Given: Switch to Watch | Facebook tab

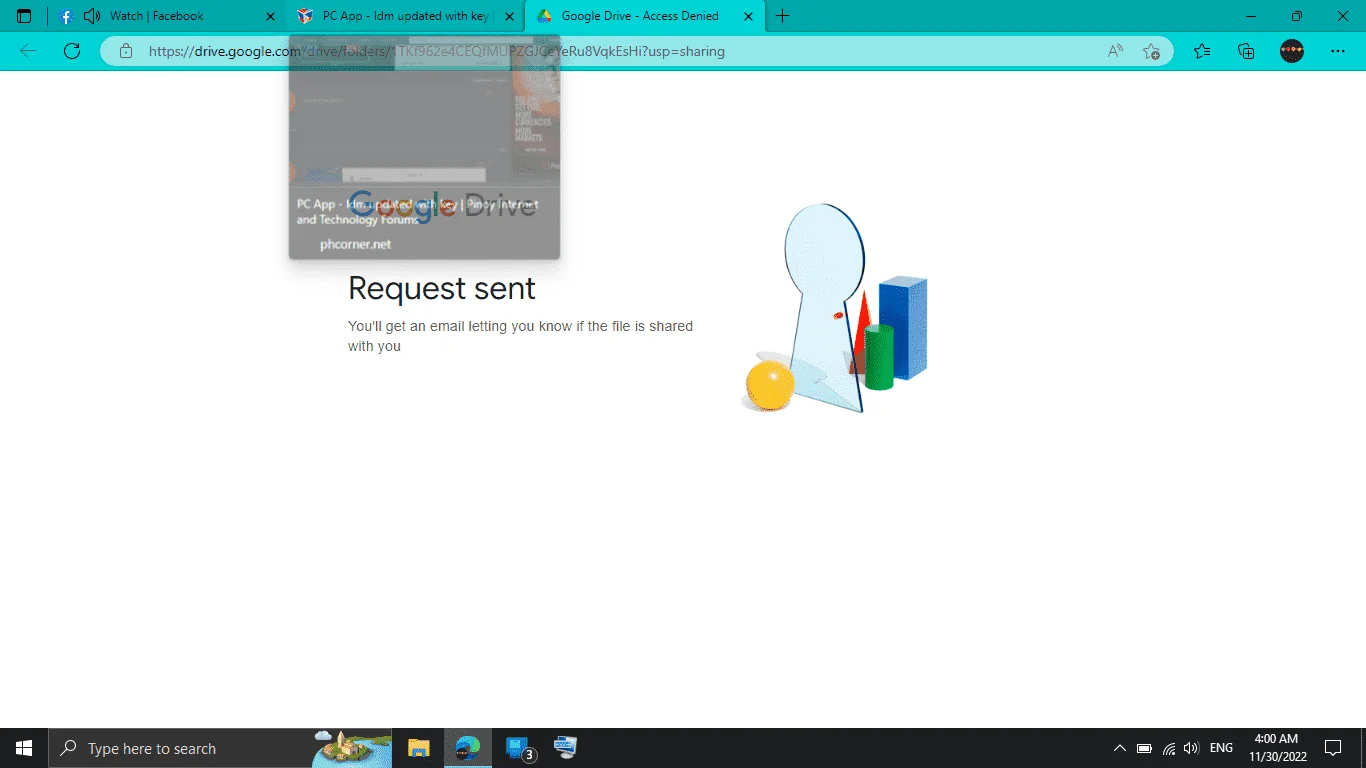Looking at the screenshot, I should (168, 16).
